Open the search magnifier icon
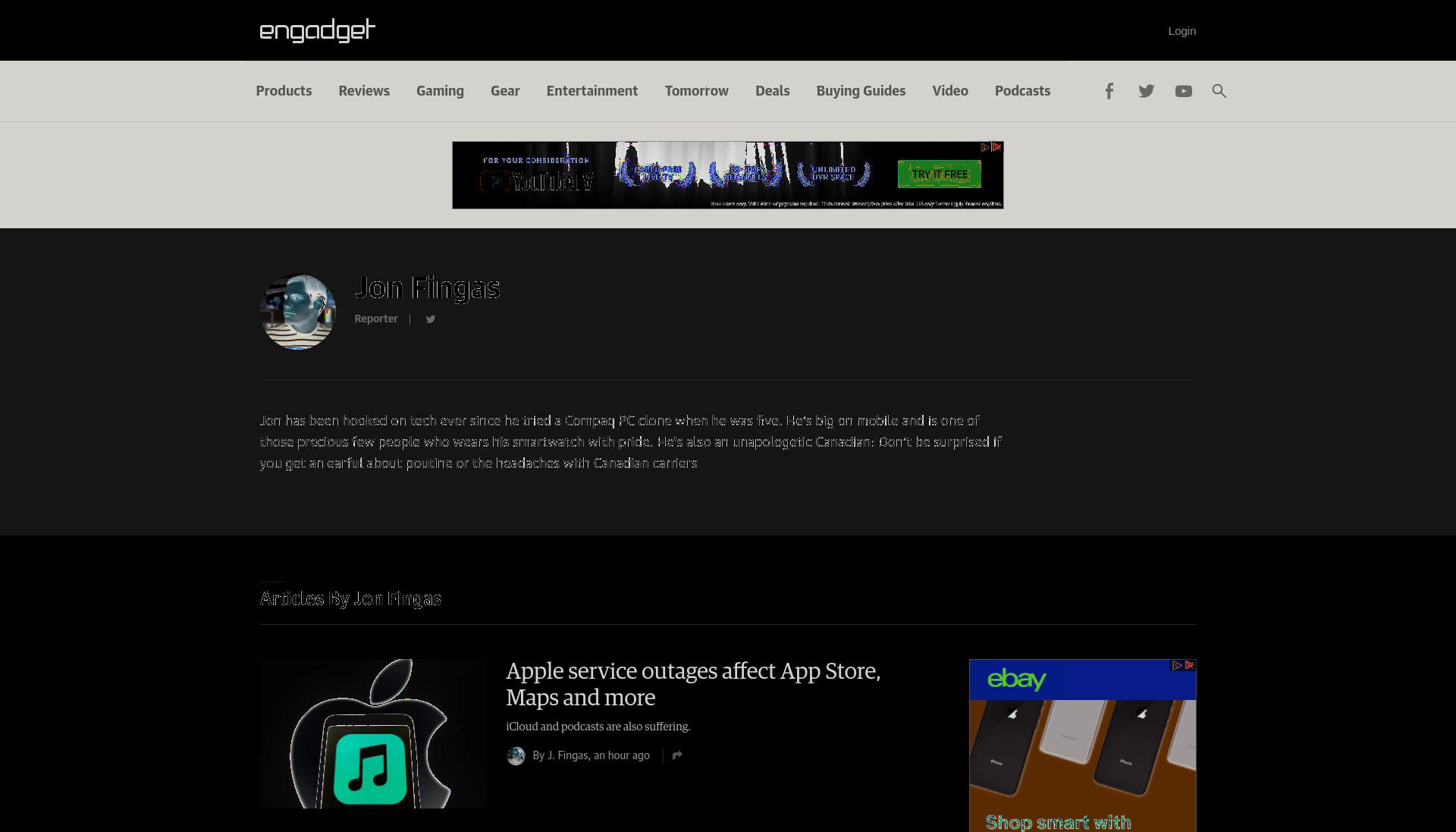Image resolution: width=1456 pixels, height=832 pixels. point(1219,91)
